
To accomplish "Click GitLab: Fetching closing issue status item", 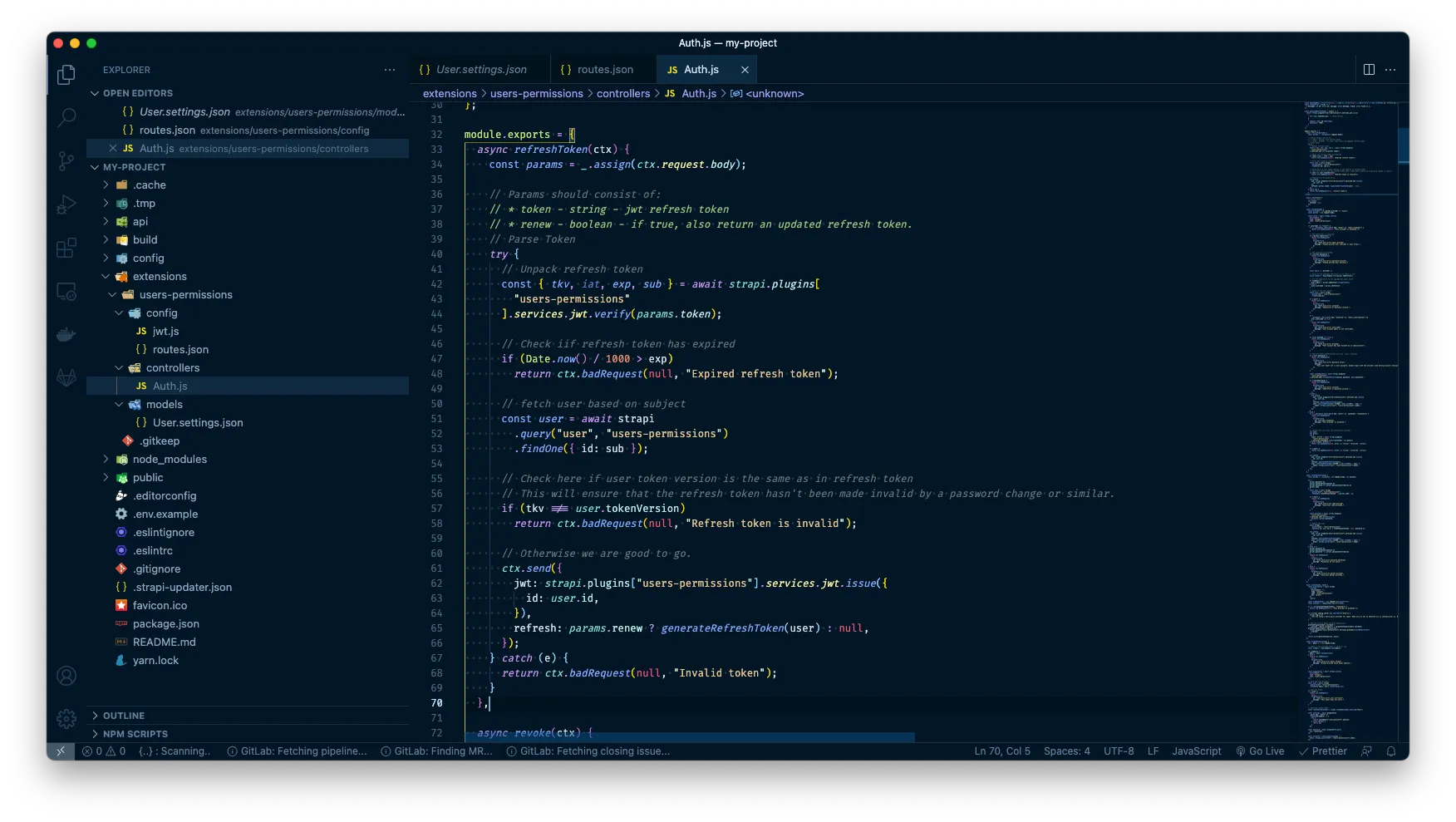I will [x=588, y=751].
